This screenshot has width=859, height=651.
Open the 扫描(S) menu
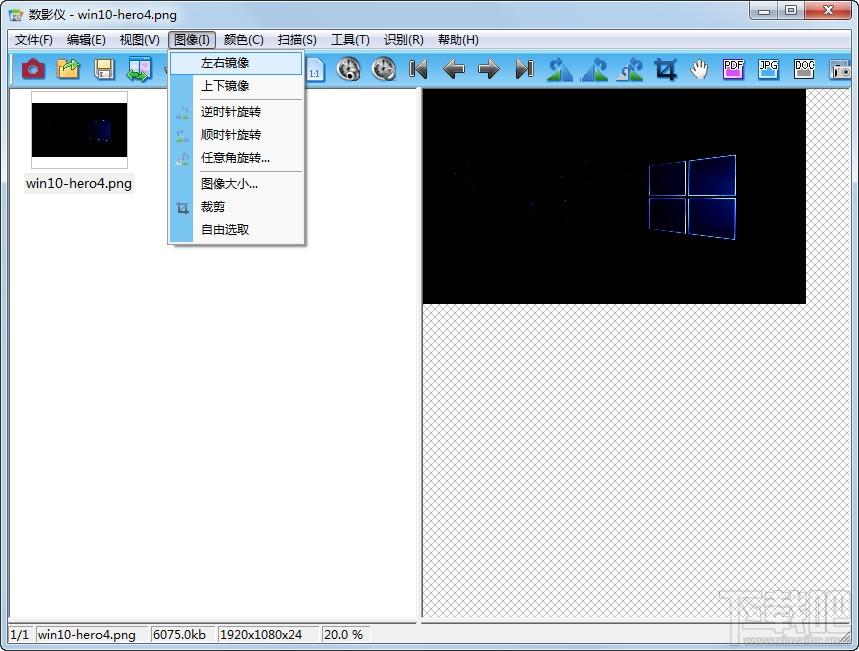pyautogui.click(x=297, y=40)
